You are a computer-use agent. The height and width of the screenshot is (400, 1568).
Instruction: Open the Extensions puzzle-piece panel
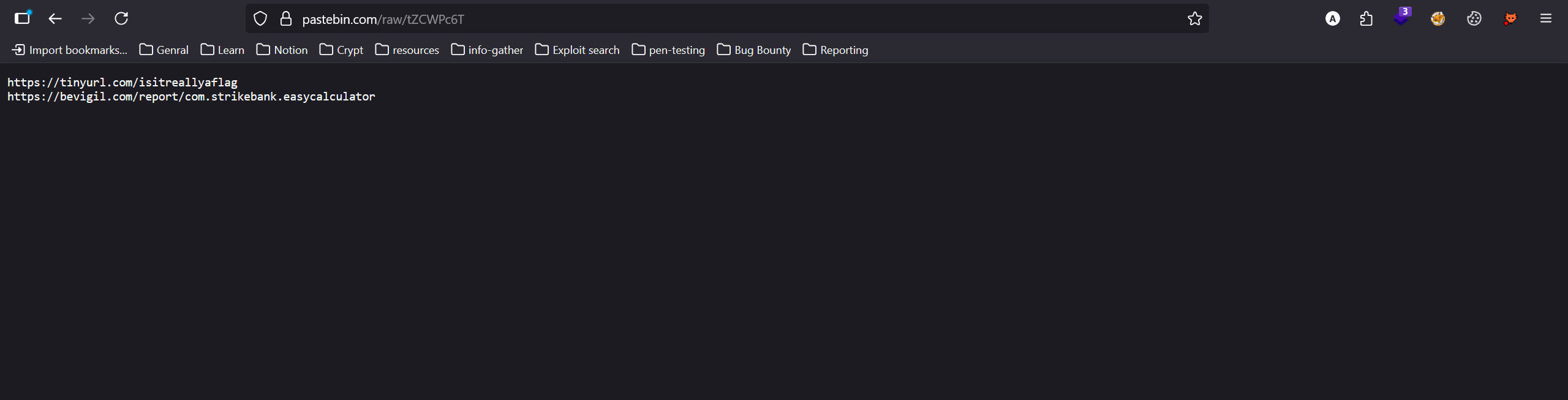(1366, 19)
